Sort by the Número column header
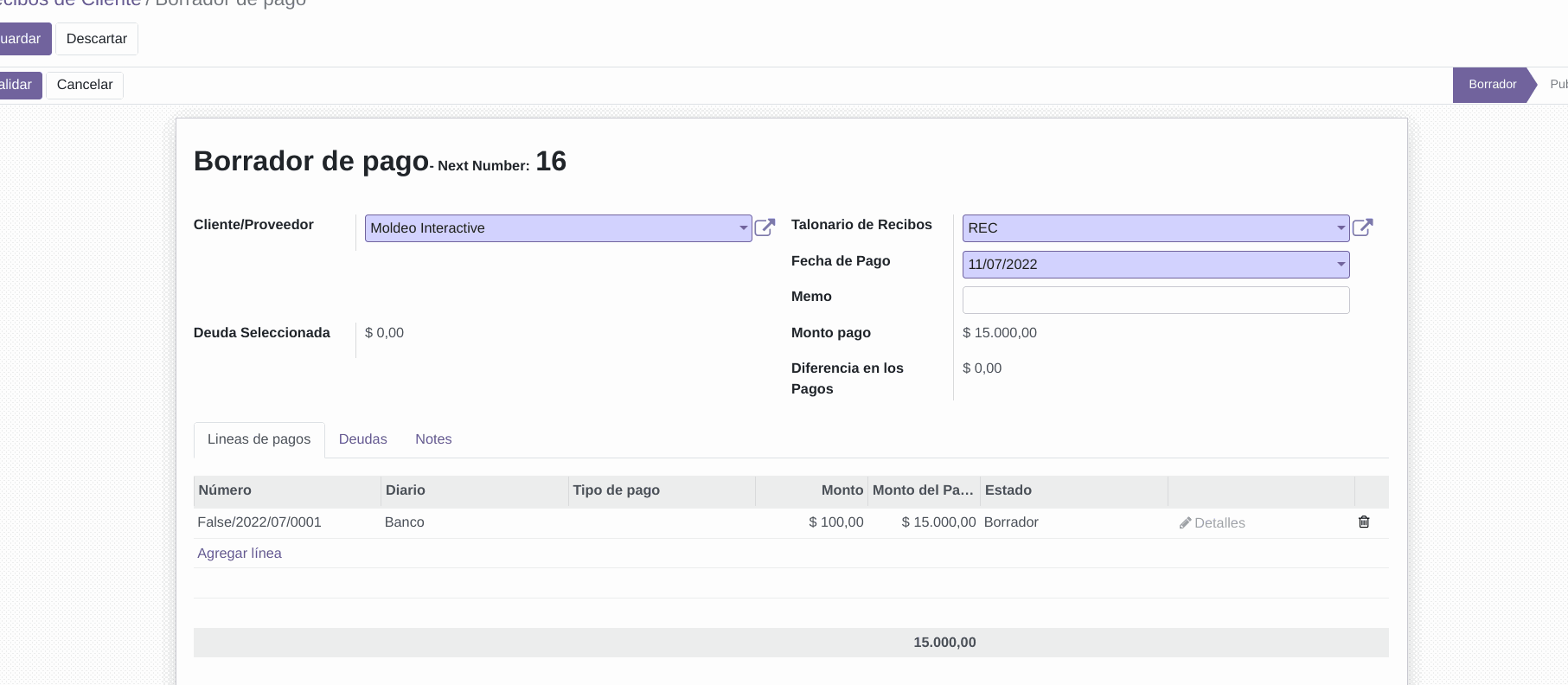1568x685 pixels. click(x=287, y=490)
